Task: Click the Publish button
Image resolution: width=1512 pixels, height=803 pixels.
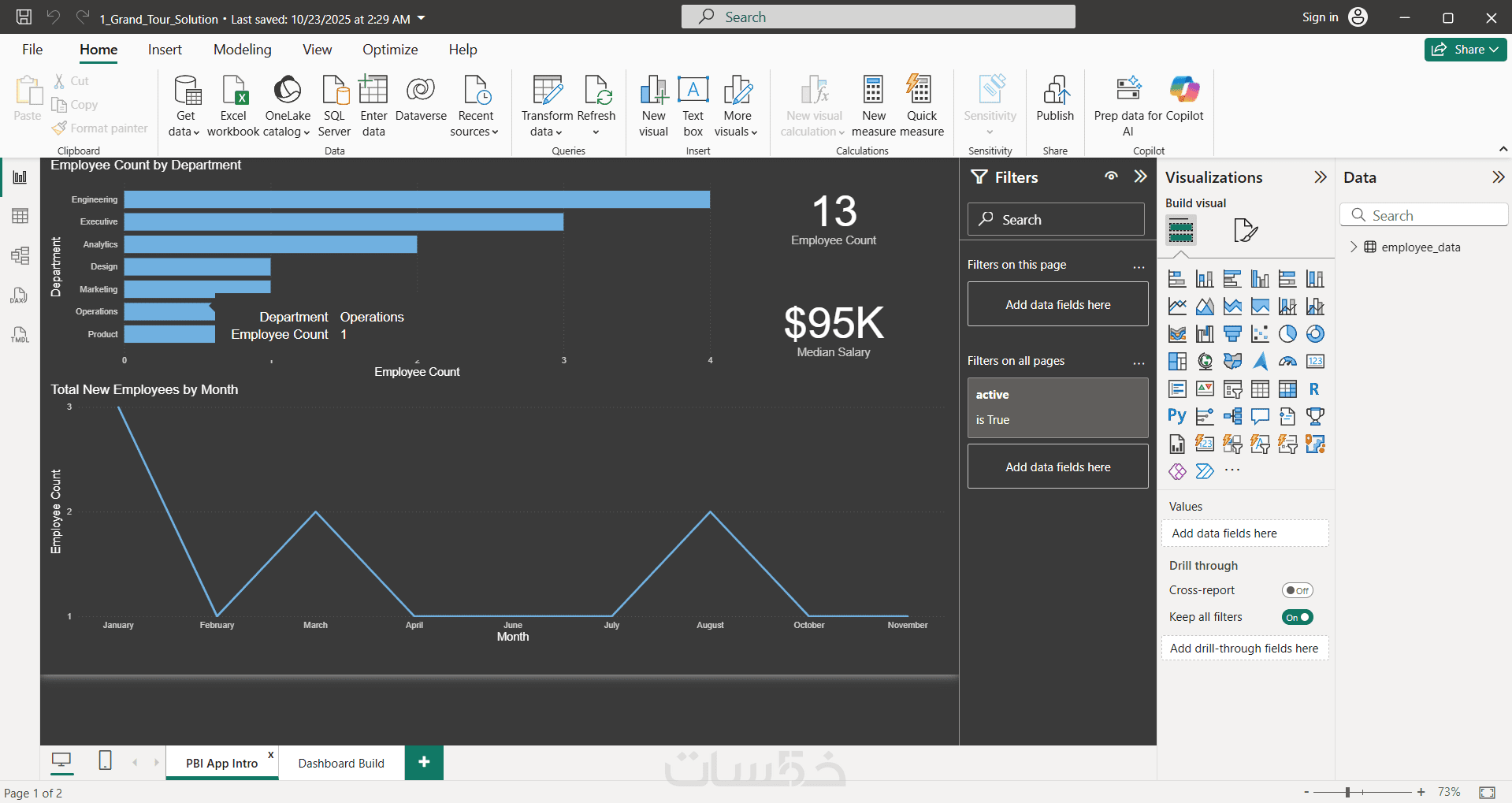Action: (1055, 101)
